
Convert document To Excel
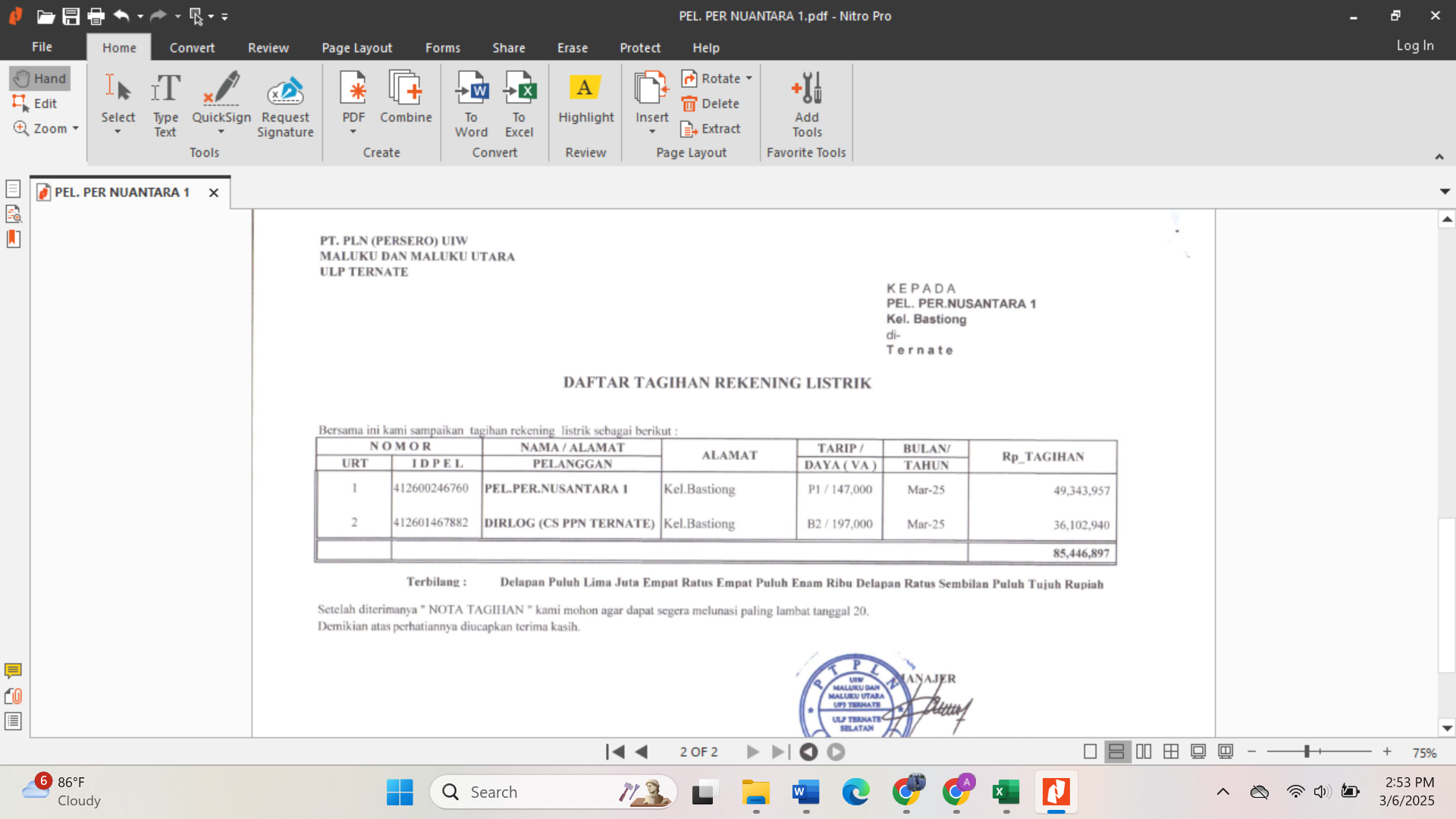pos(519,105)
